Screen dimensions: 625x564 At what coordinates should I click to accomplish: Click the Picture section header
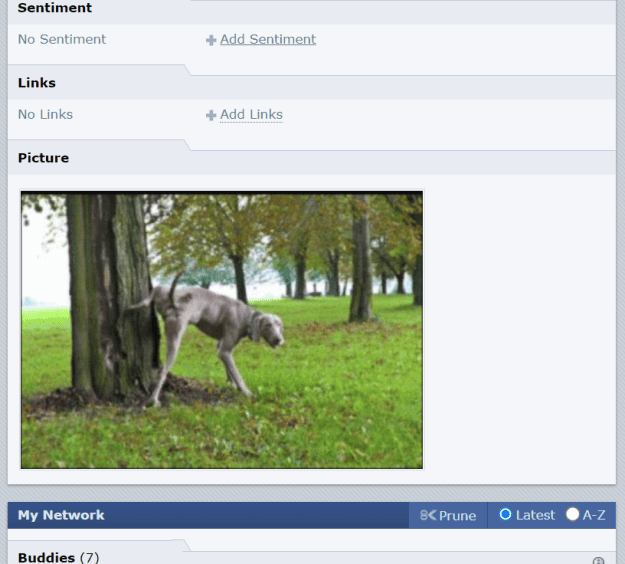pyautogui.click(x=43, y=158)
